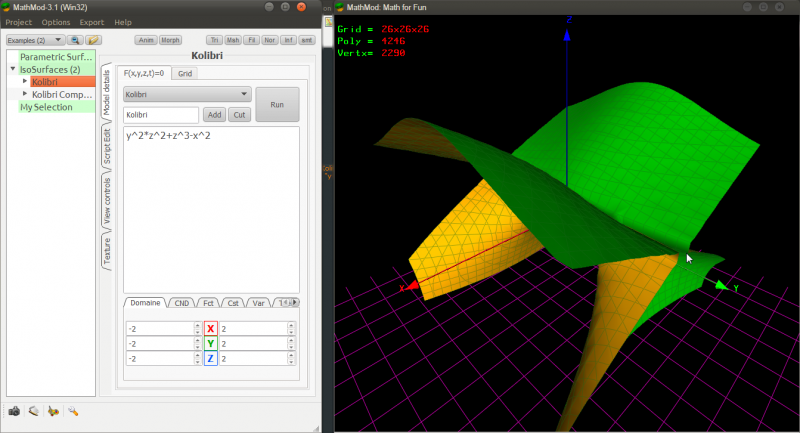The width and height of the screenshot is (800, 433).
Task: Click the Add button
Action: click(214, 115)
